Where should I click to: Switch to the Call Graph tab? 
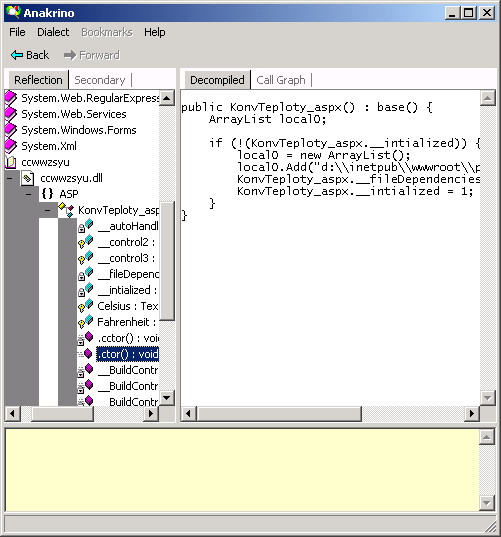click(x=281, y=80)
